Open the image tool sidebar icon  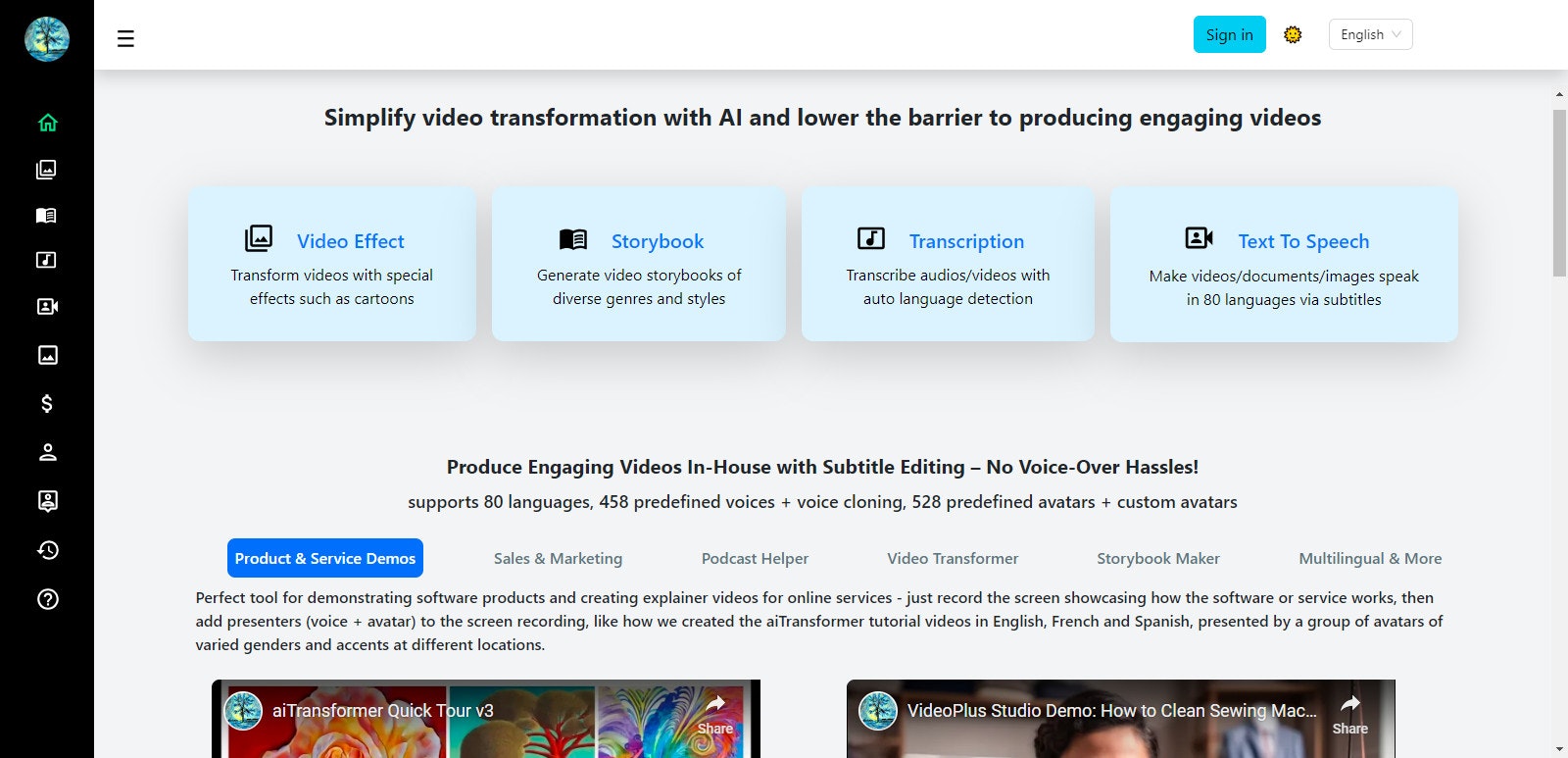pos(47,355)
